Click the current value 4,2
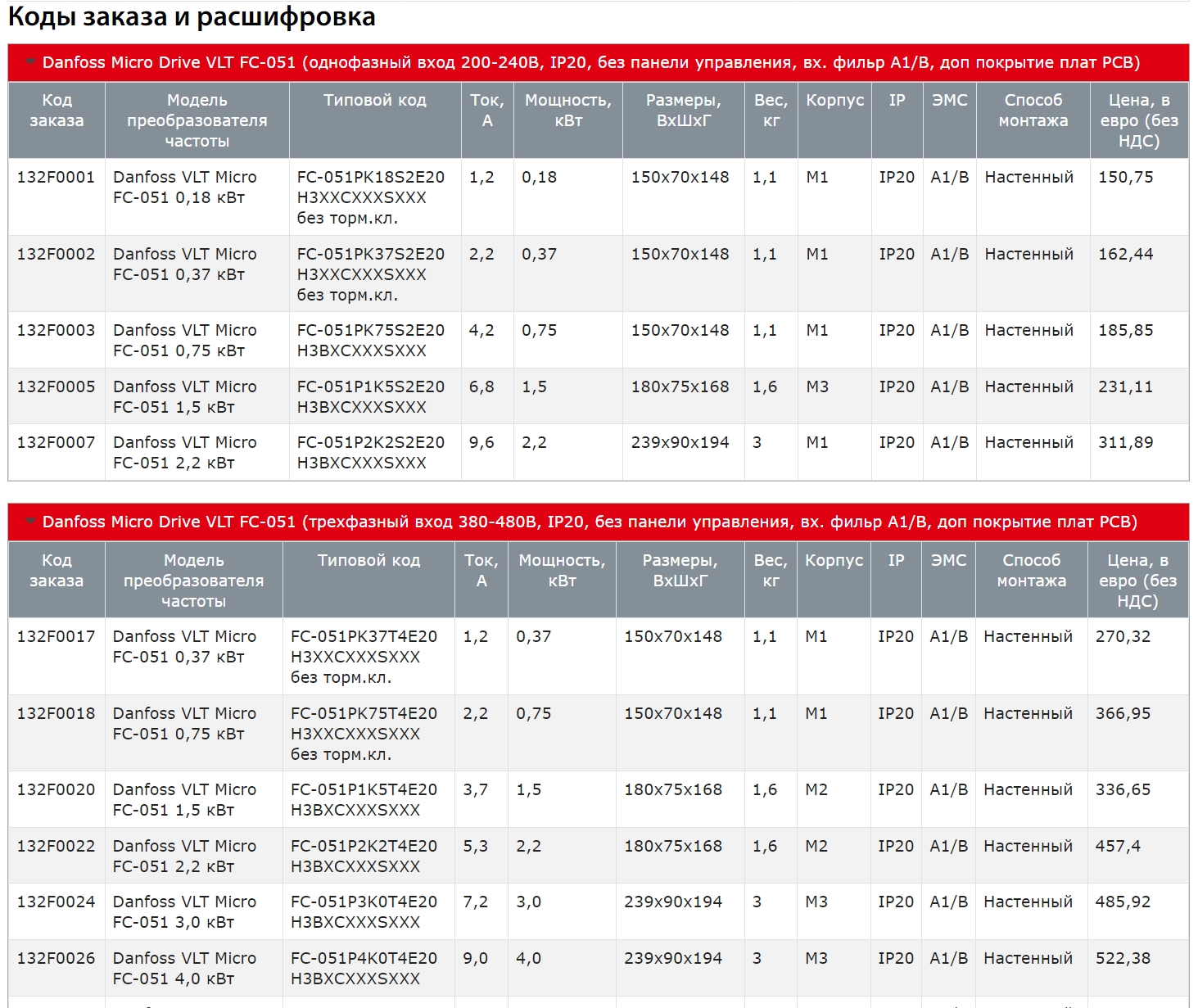Screen dimensions: 1198x1008 click(x=481, y=330)
